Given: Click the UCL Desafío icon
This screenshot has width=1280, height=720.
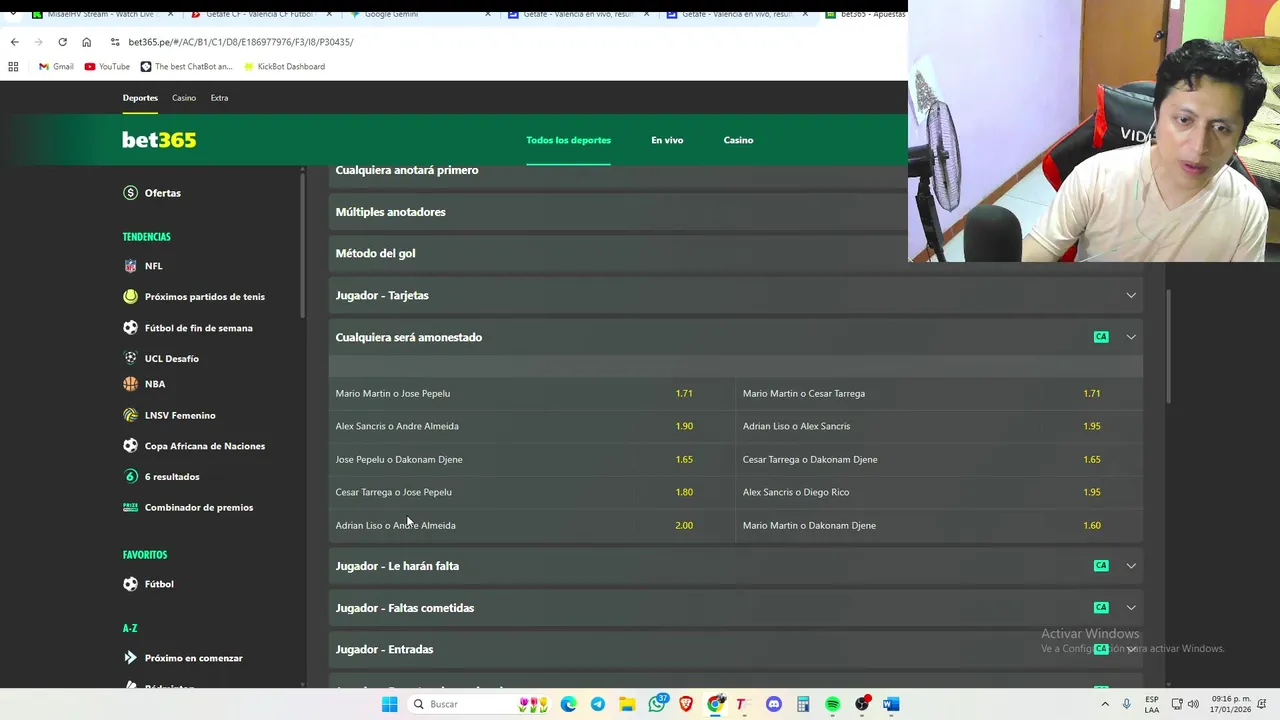Looking at the screenshot, I should pos(130,358).
